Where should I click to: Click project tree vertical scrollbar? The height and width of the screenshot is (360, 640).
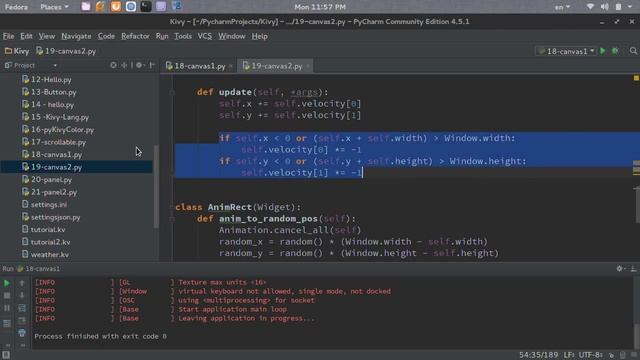pyautogui.click(x=156, y=187)
